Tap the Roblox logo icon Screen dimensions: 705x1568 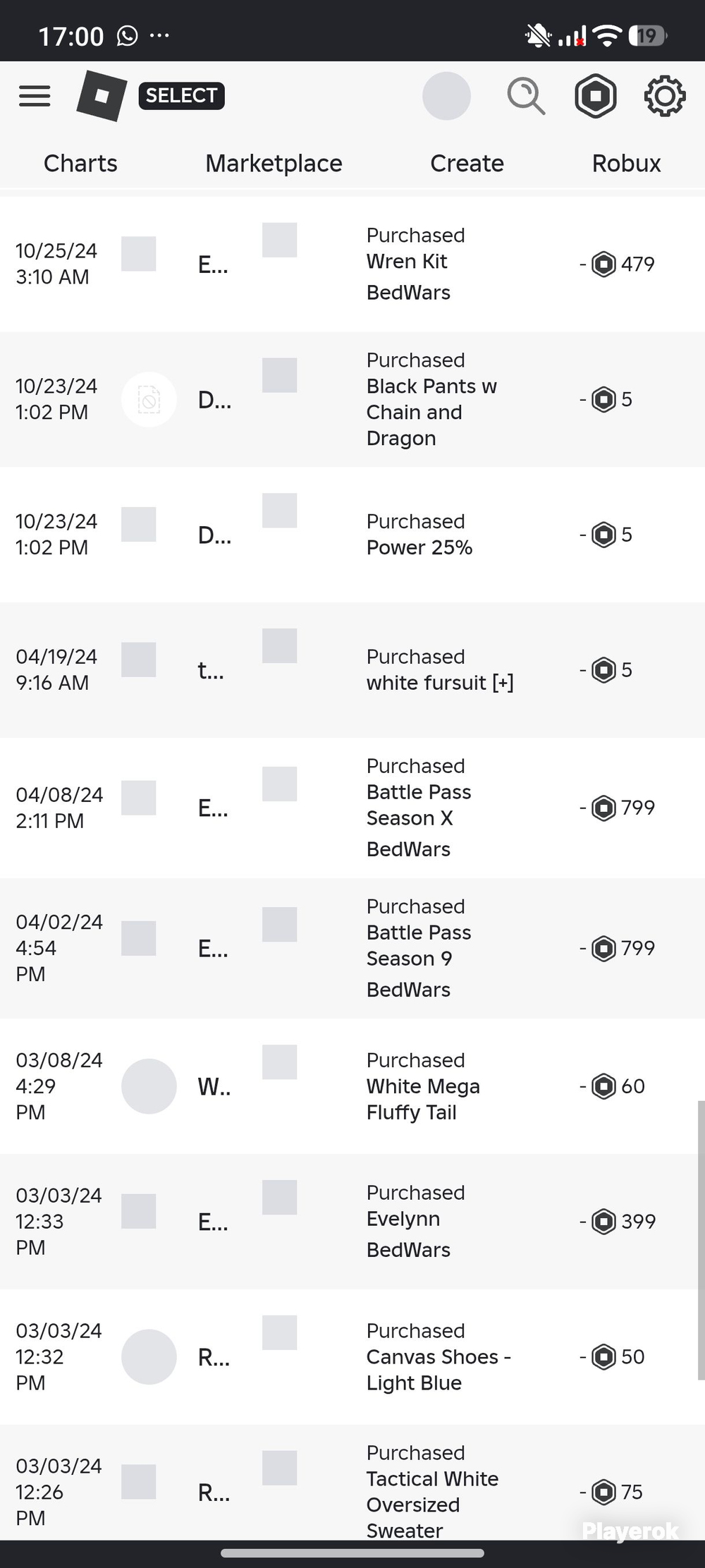102,96
